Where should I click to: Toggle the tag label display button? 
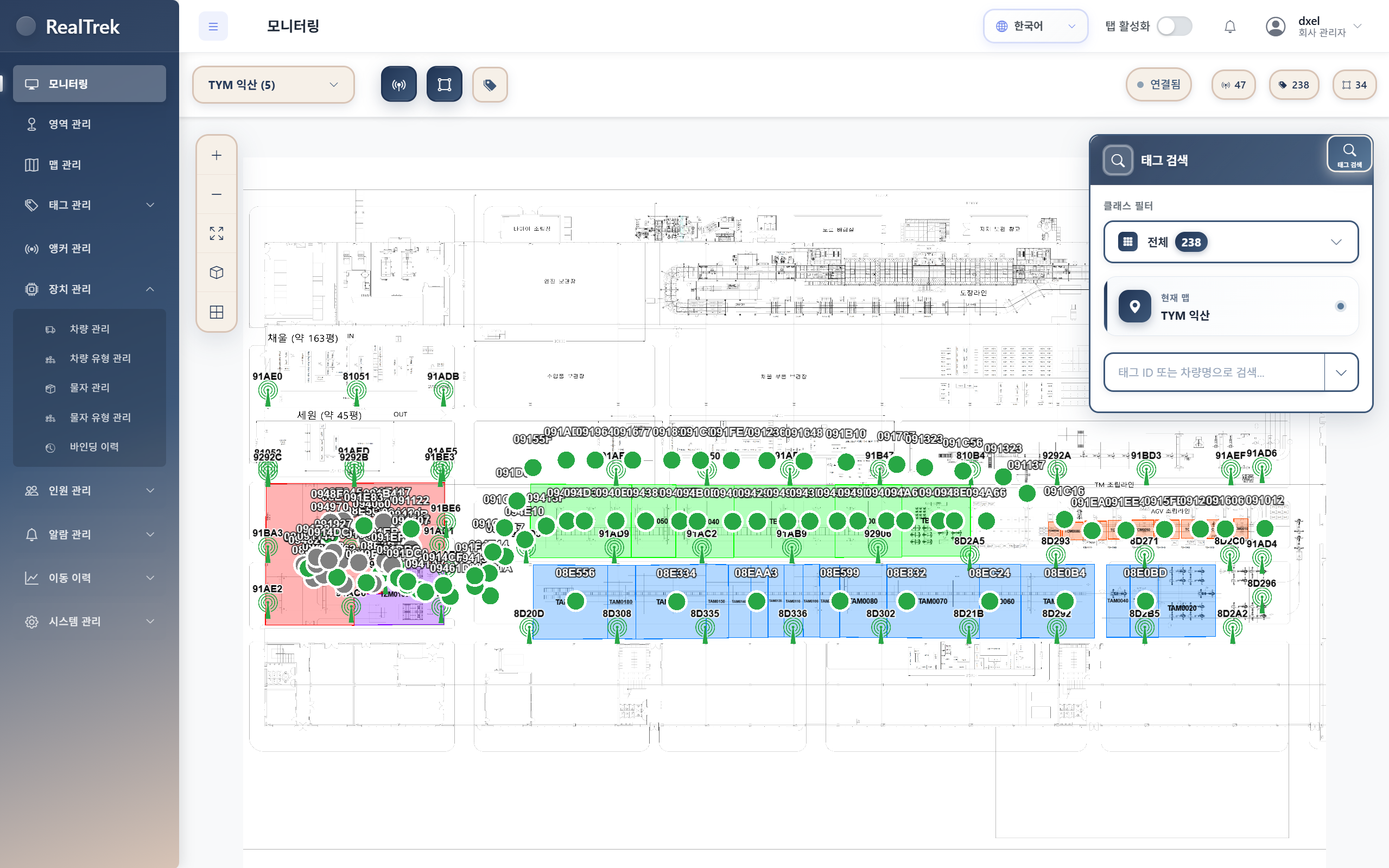click(x=490, y=85)
